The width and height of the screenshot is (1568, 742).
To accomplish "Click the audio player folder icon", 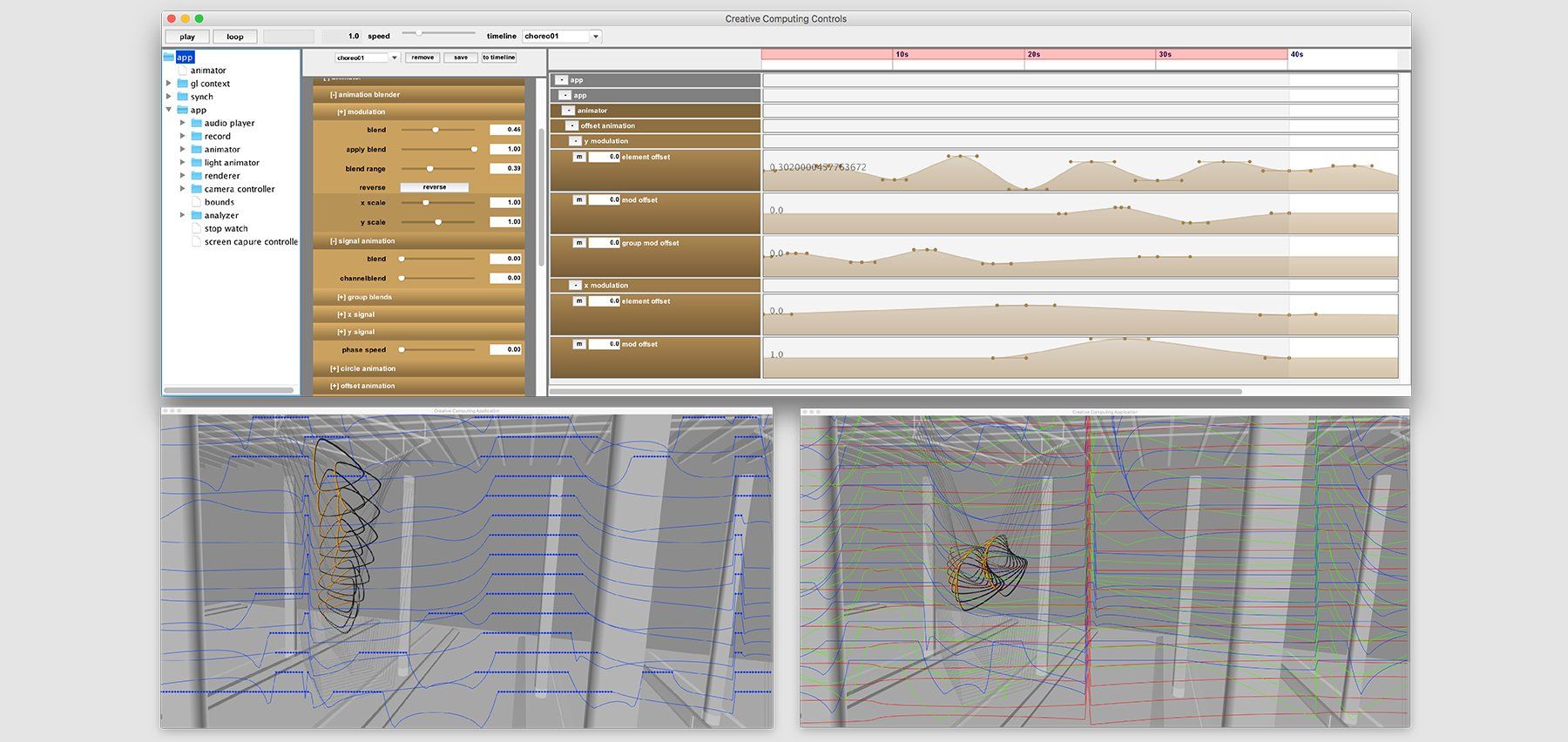I will (196, 123).
